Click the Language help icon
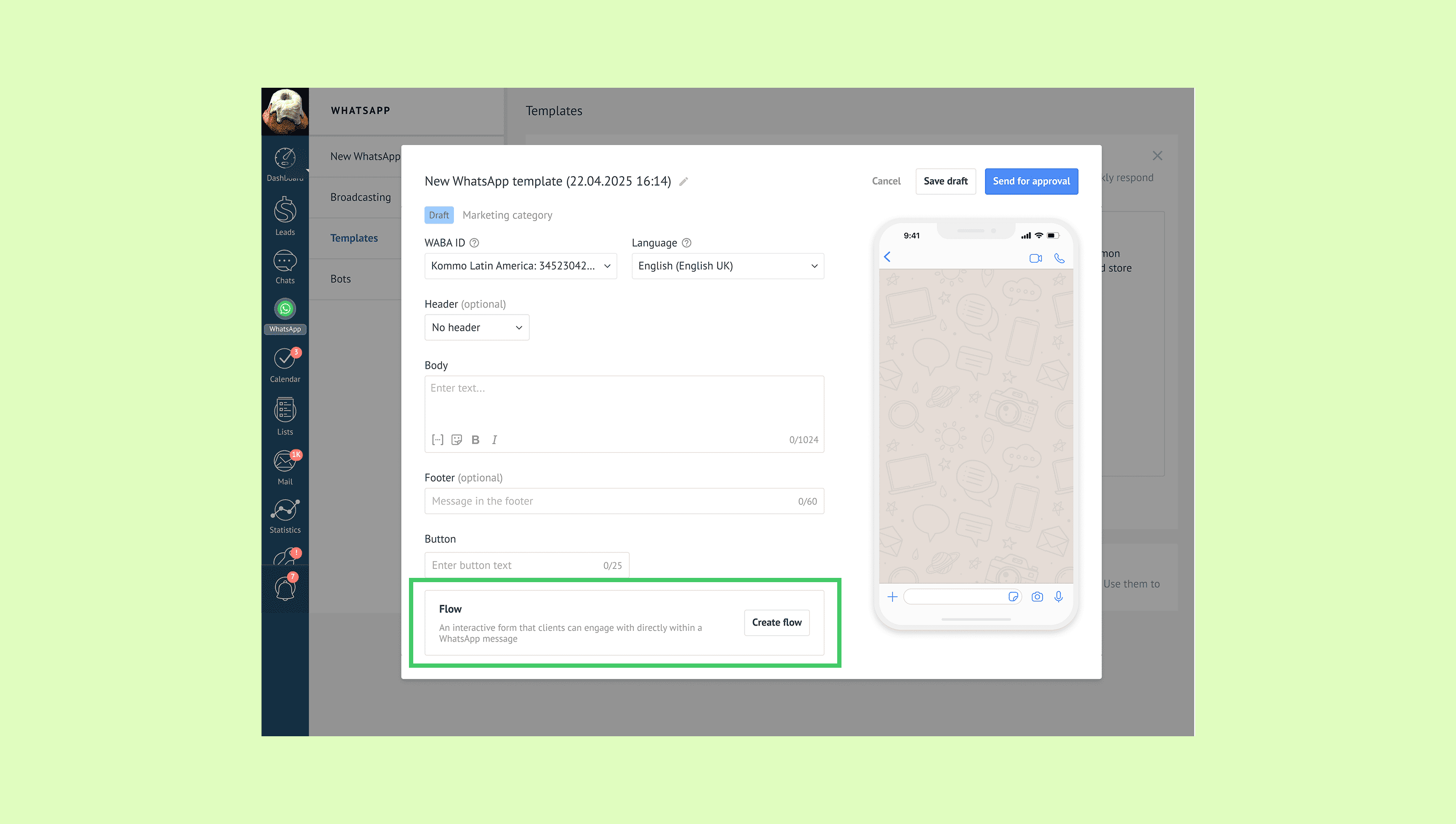This screenshot has width=1456, height=824. [686, 243]
